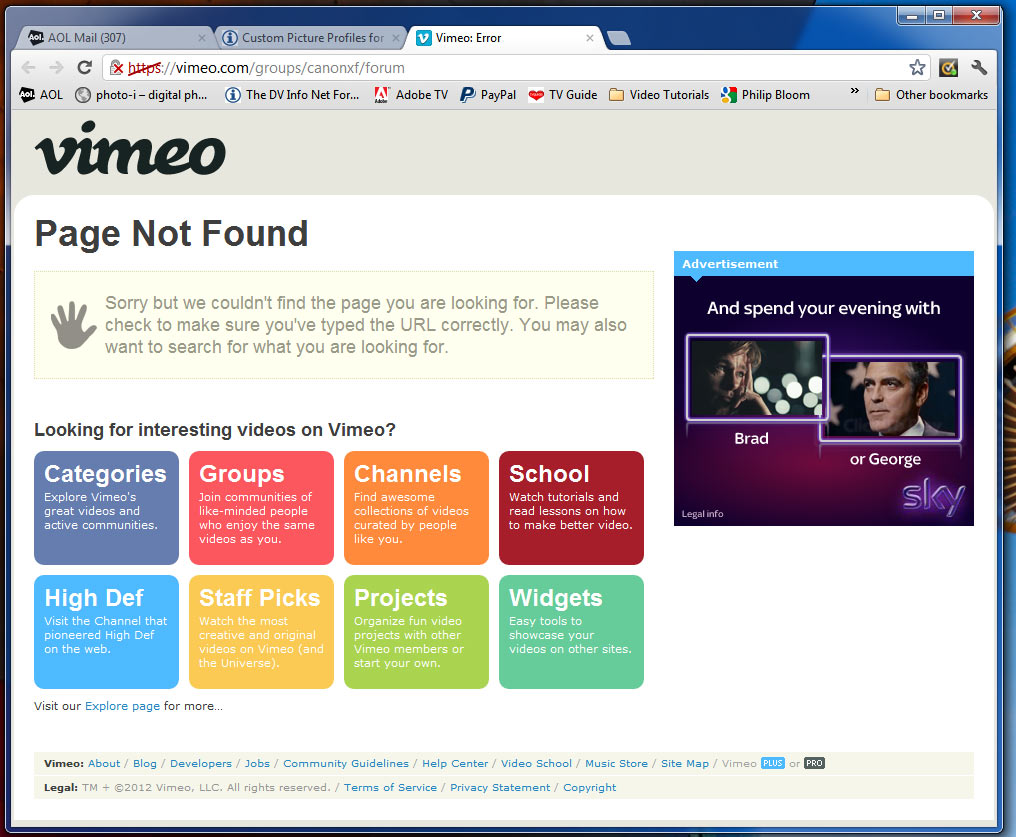Open the High Def tile
The height and width of the screenshot is (837, 1016).
[106, 632]
